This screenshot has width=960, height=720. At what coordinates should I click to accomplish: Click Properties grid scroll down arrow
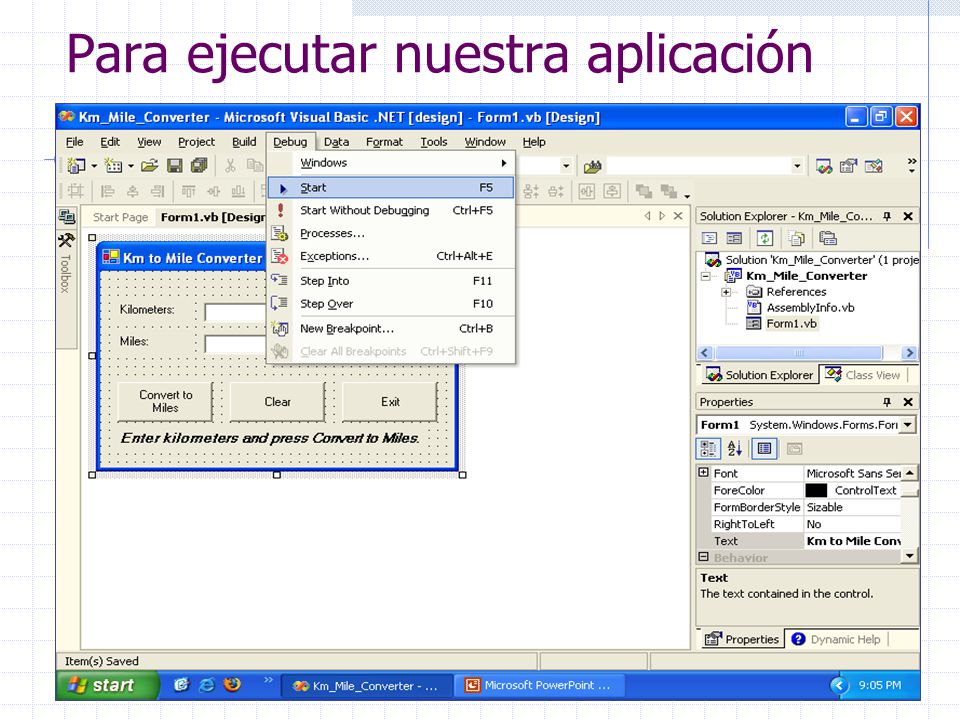click(x=909, y=556)
